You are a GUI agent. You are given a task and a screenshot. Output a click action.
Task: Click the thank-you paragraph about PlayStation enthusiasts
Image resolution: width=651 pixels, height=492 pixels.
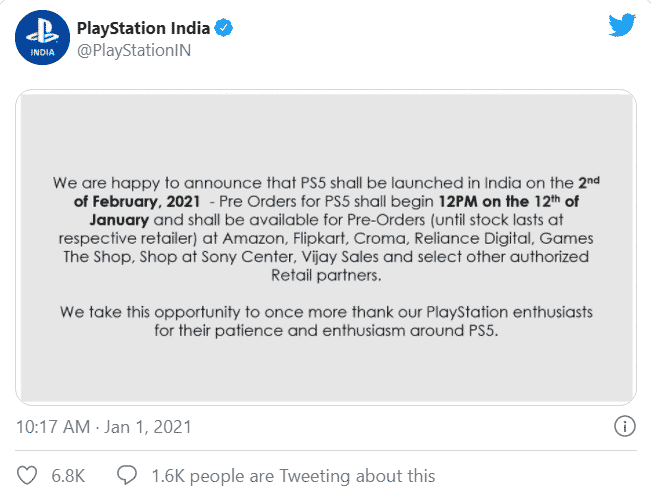pyautogui.click(x=326, y=321)
